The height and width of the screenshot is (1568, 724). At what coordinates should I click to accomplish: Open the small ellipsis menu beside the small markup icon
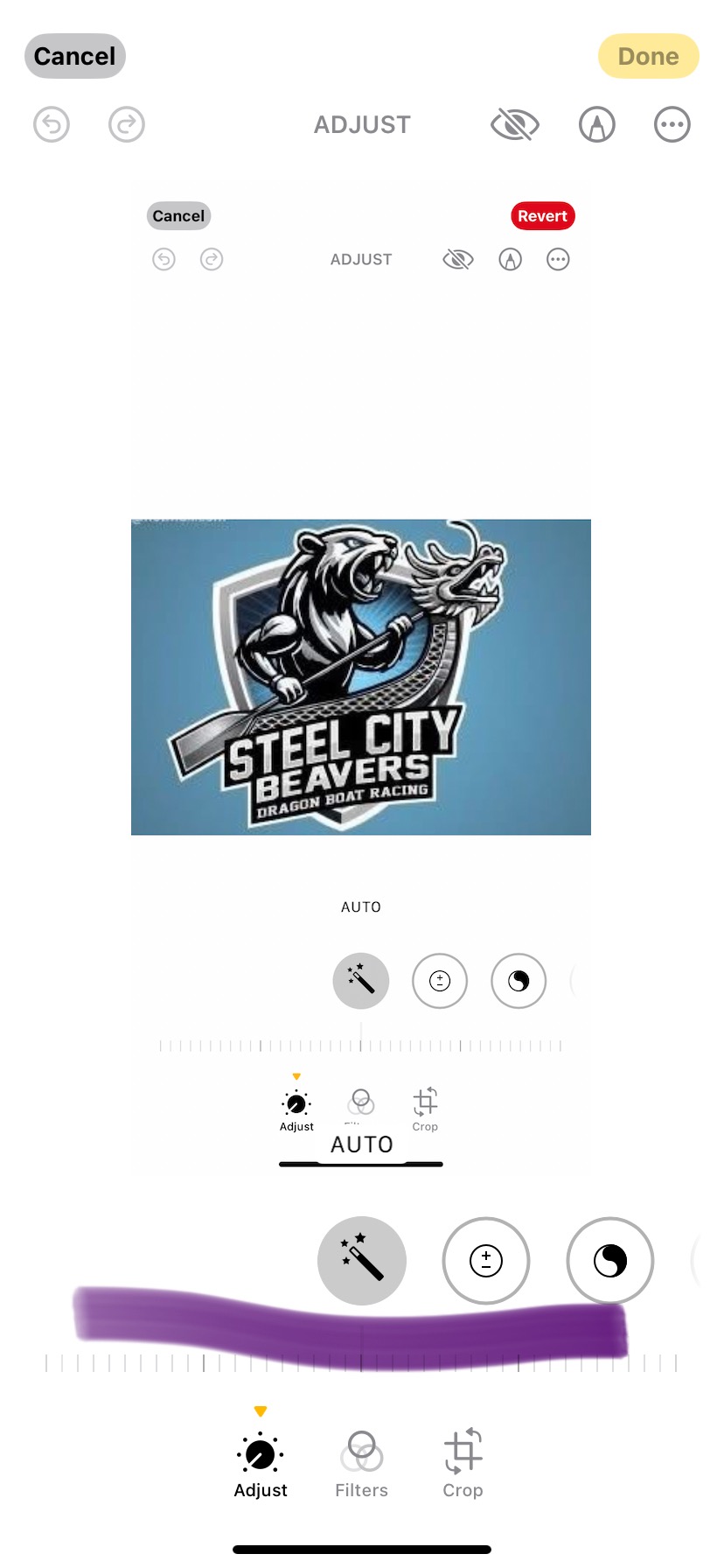pos(558,259)
